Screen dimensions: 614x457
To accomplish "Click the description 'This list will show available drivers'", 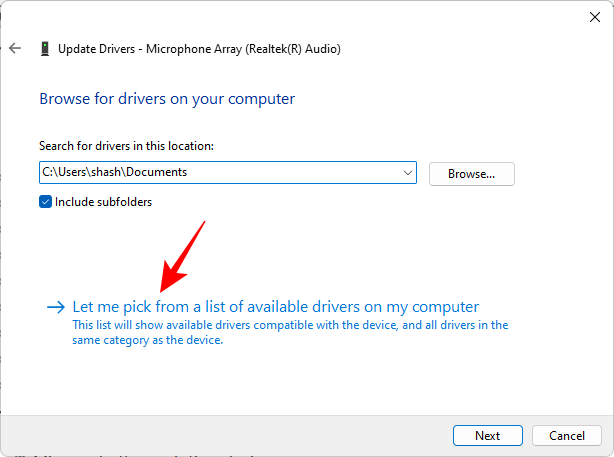I will coord(290,332).
